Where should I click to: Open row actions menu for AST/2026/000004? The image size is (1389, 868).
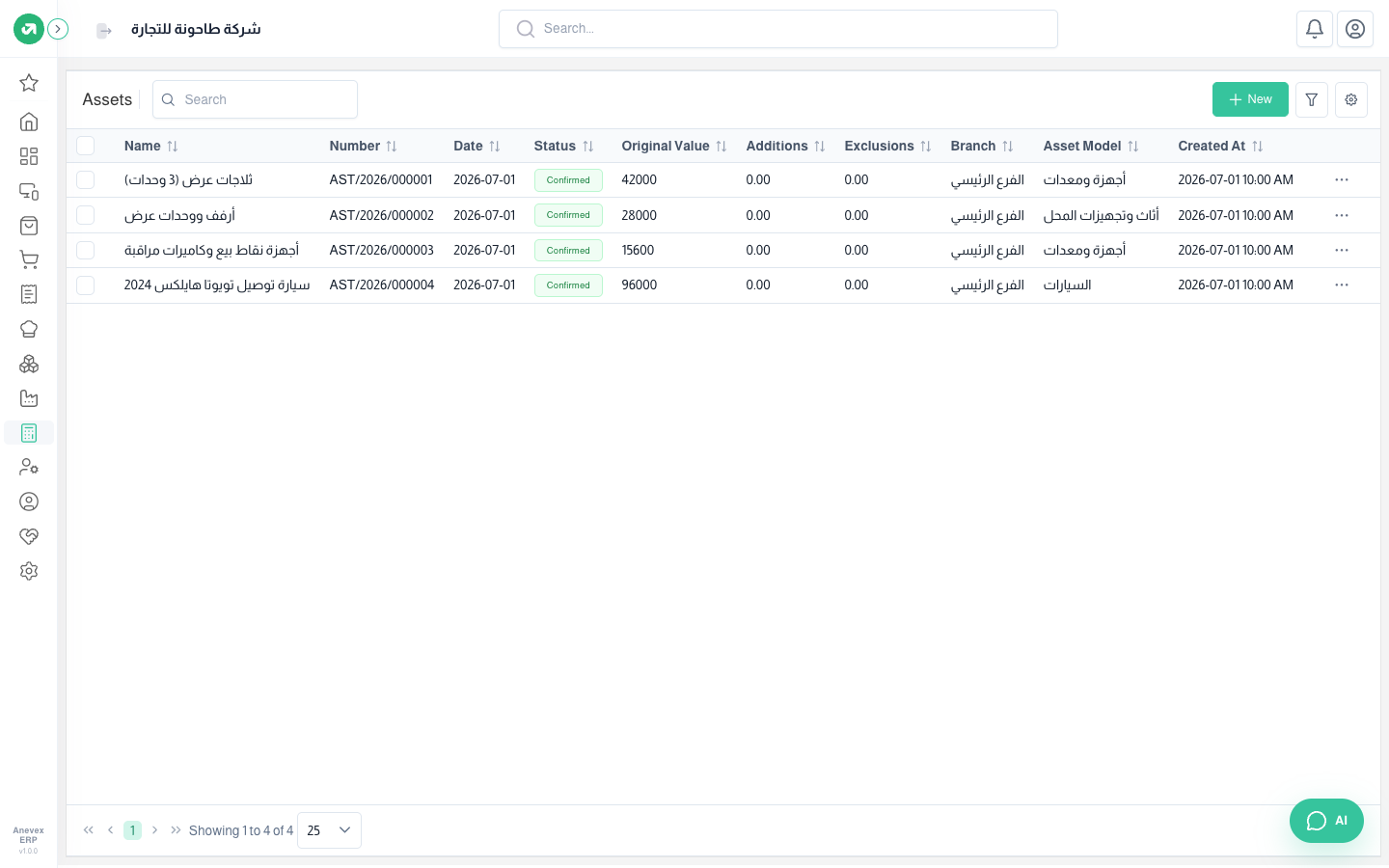pos(1342,285)
